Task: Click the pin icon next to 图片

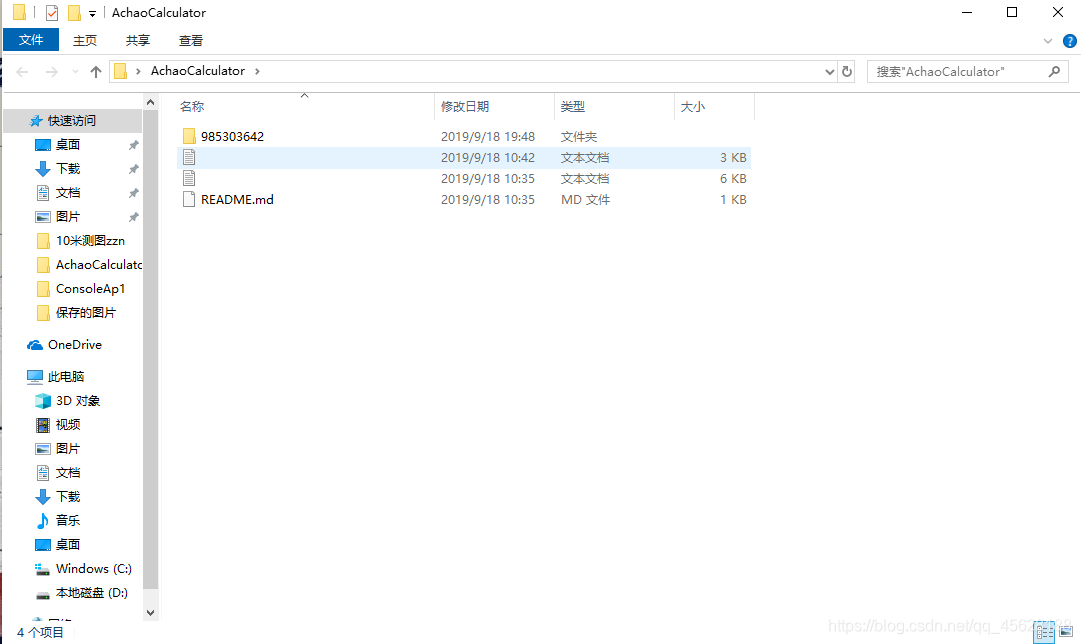Action: click(133, 217)
